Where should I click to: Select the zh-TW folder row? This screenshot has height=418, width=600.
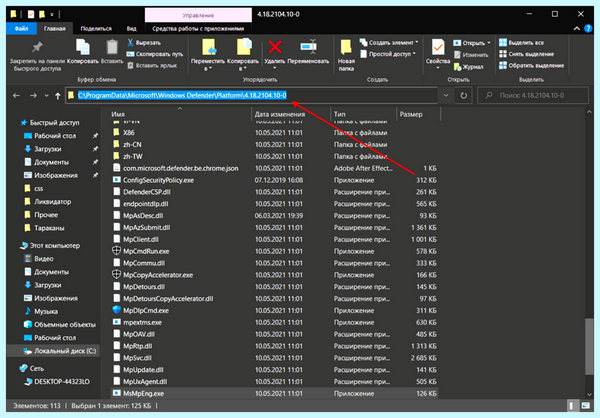click(275, 157)
